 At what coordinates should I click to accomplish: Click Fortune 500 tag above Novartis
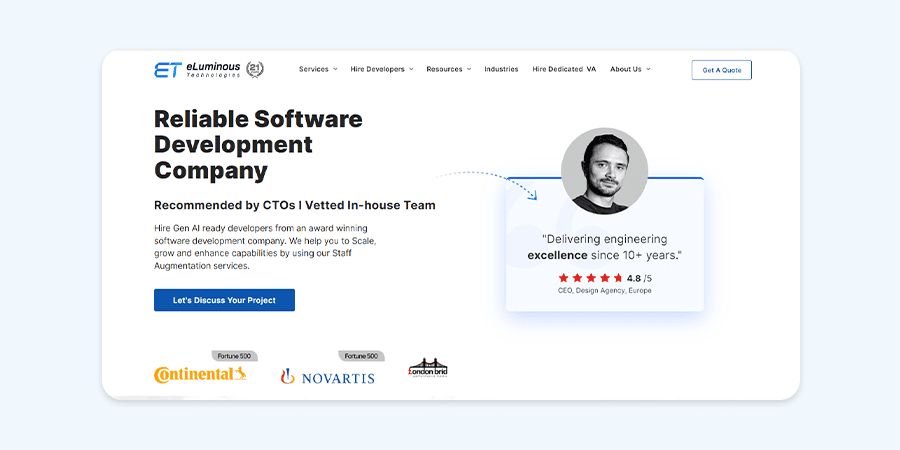point(362,356)
